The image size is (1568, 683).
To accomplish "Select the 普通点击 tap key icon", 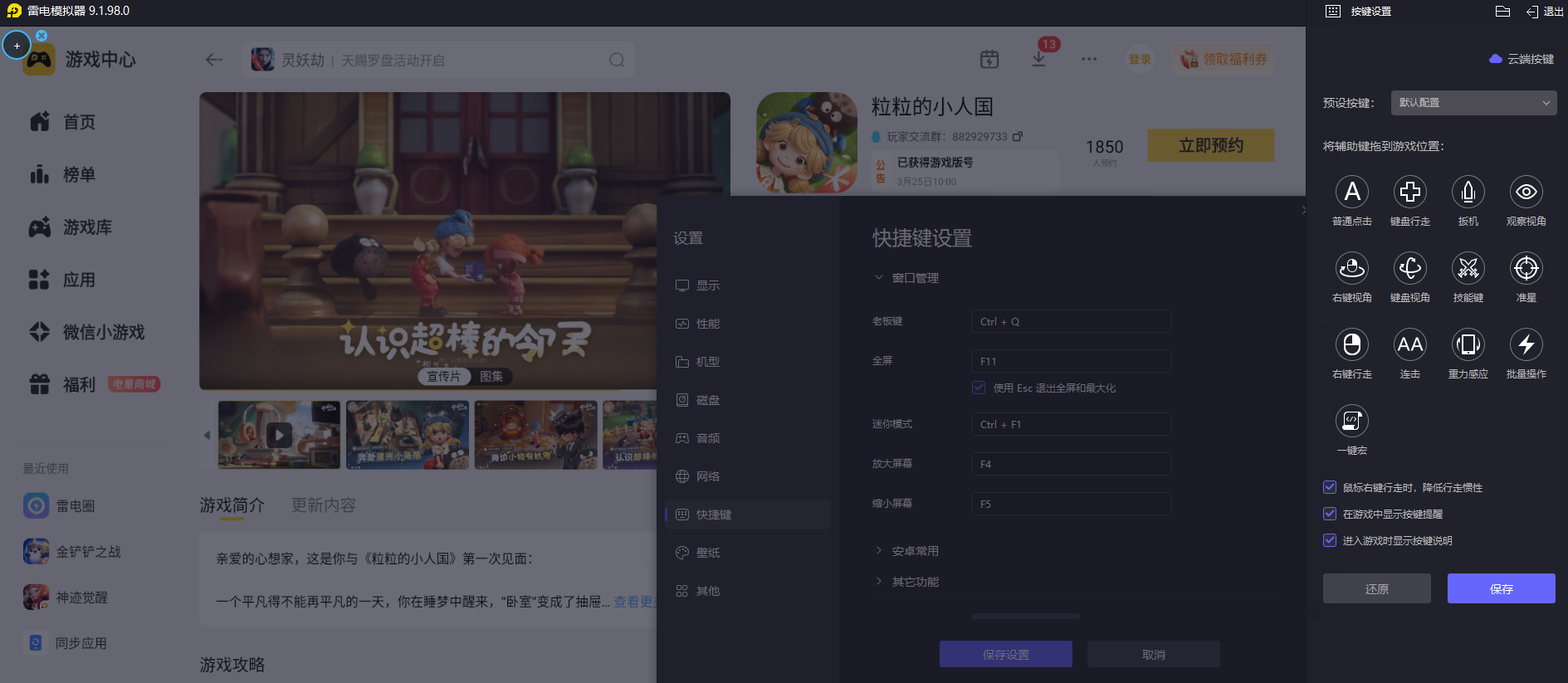I will coord(1351,192).
